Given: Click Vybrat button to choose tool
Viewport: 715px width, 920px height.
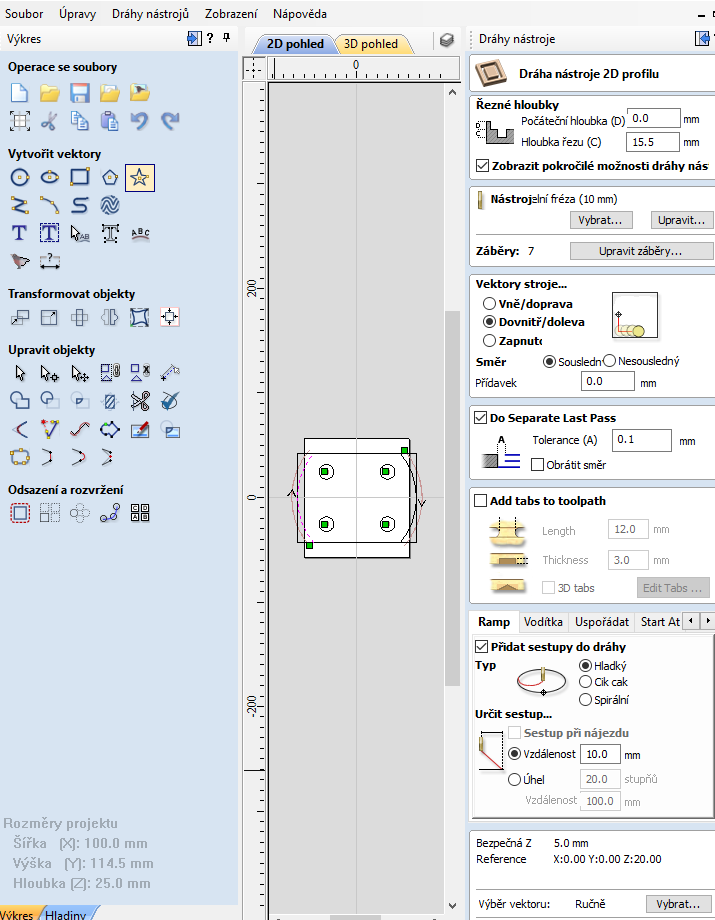Looking at the screenshot, I should coord(600,220).
